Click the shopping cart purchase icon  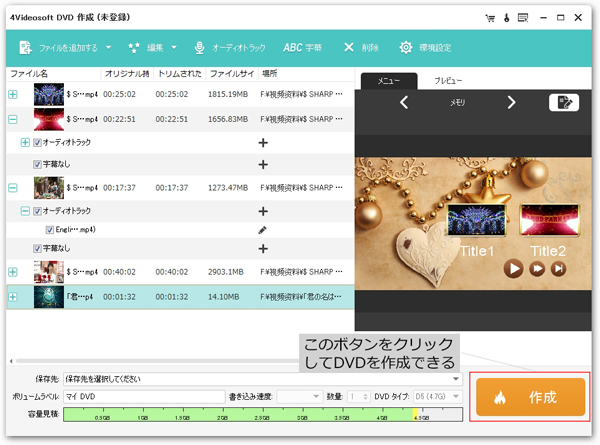point(490,18)
